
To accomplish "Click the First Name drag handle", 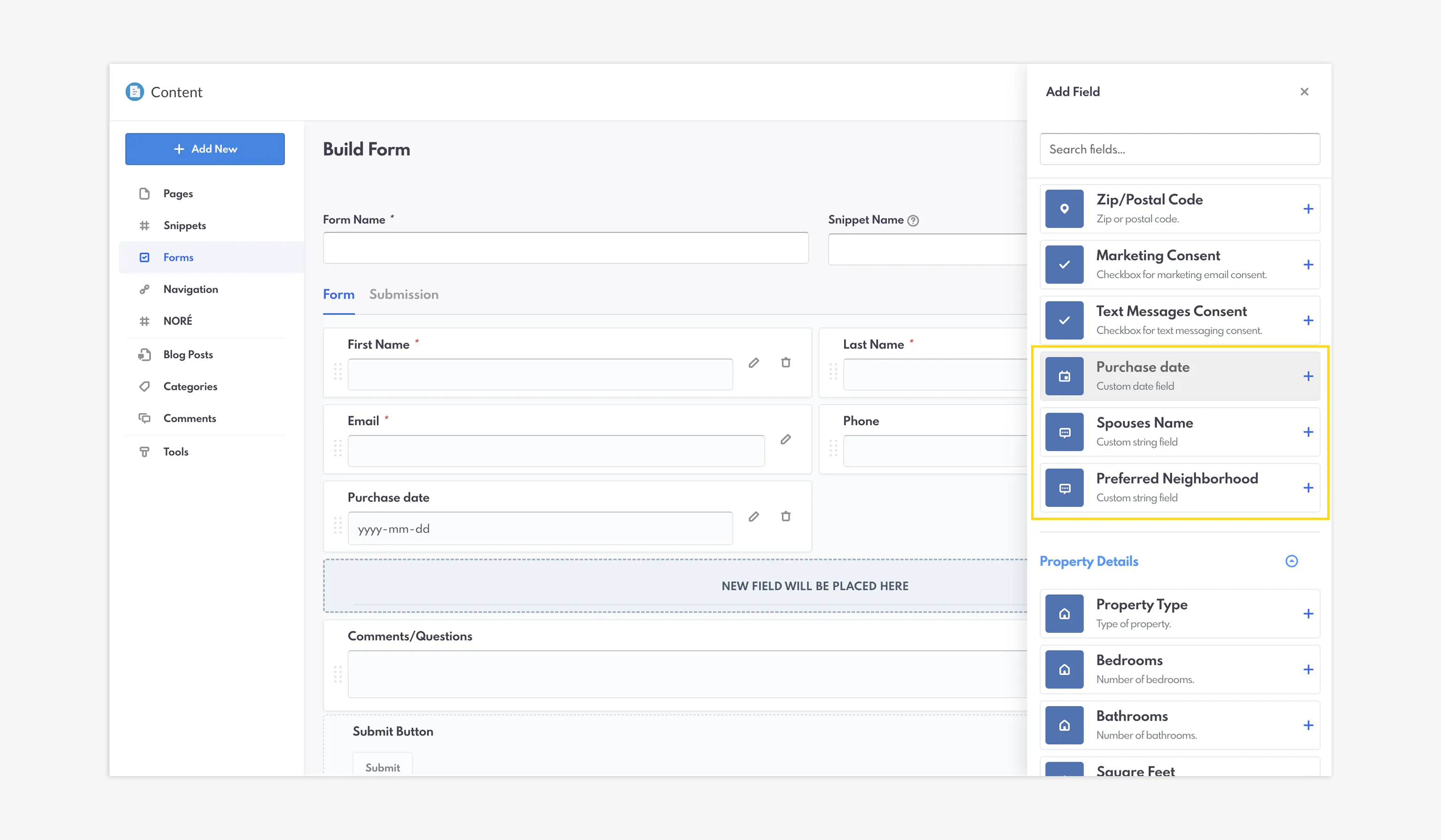I will coord(338,372).
